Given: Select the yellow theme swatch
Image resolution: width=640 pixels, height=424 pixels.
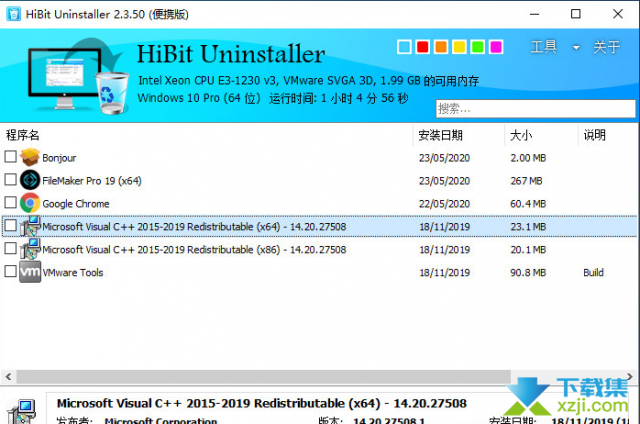Looking at the screenshot, I should 459,47.
